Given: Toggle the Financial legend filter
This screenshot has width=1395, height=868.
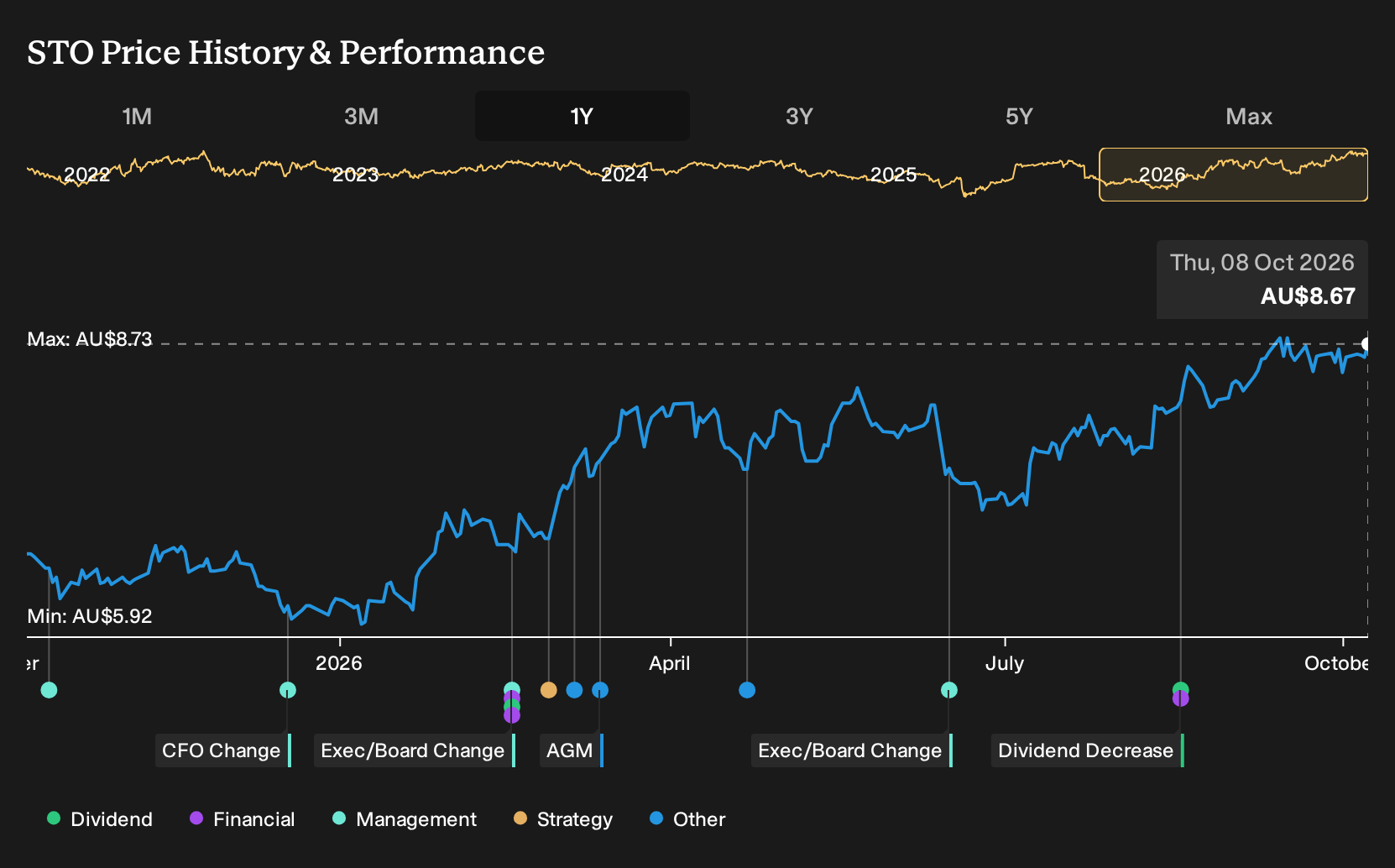Looking at the screenshot, I should 243,819.
